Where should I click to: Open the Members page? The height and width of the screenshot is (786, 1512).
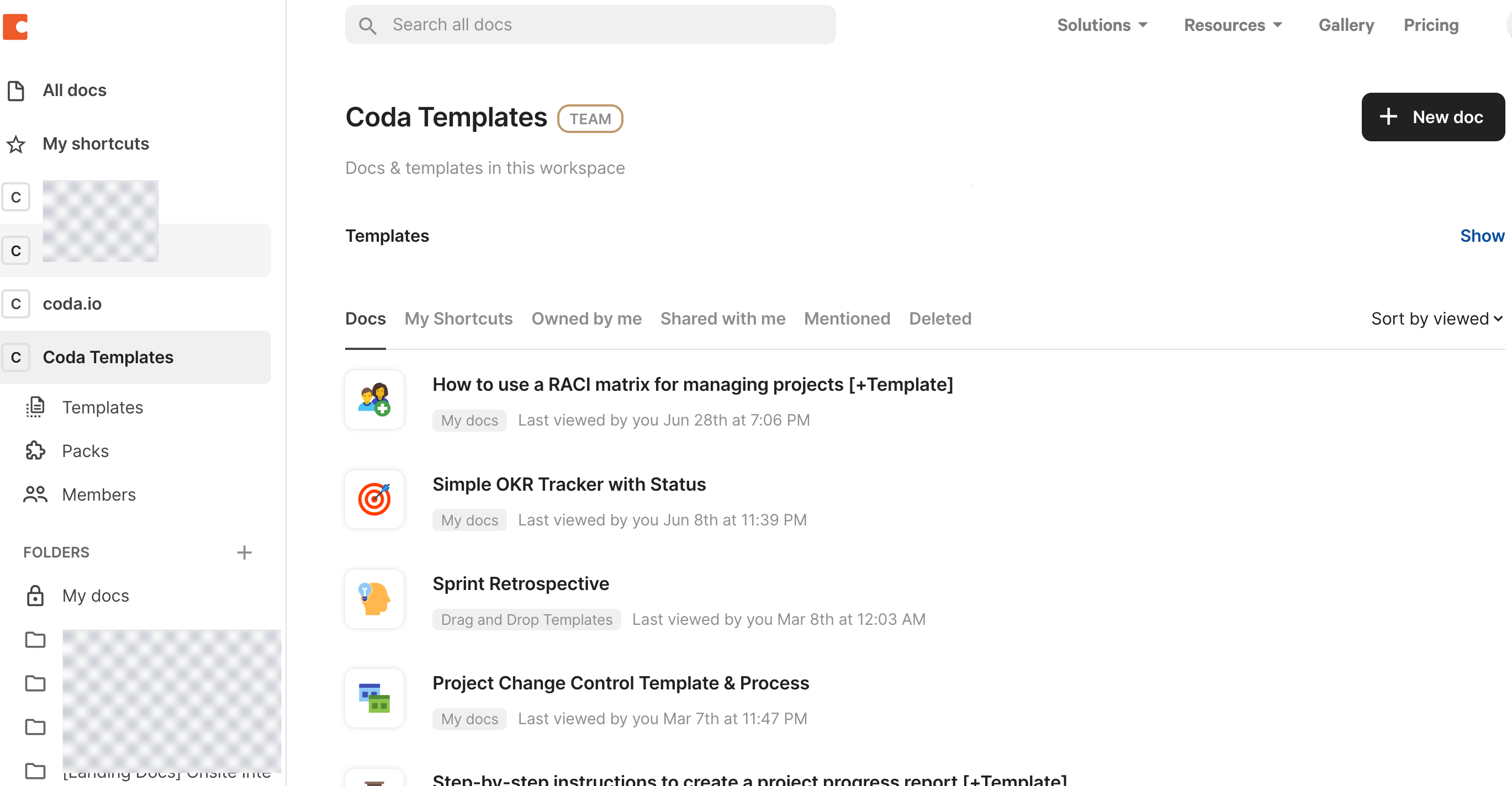tap(99, 495)
